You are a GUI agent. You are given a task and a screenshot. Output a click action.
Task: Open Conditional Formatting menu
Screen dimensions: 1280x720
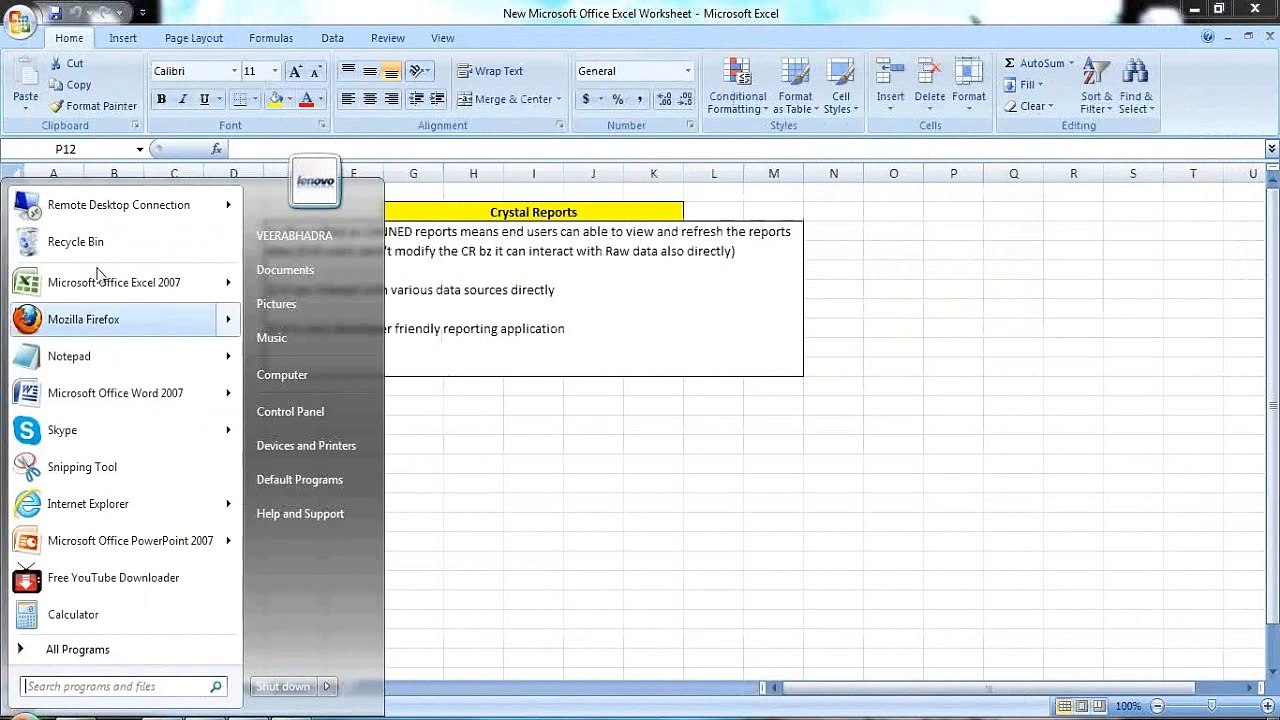tap(737, 86)
